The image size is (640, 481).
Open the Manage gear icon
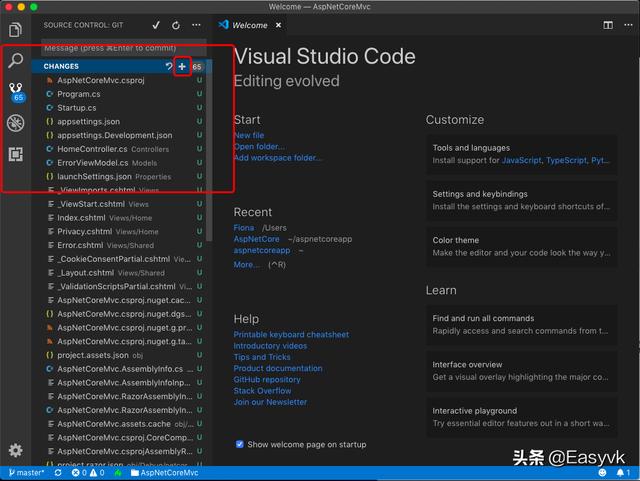pos(16,450)
